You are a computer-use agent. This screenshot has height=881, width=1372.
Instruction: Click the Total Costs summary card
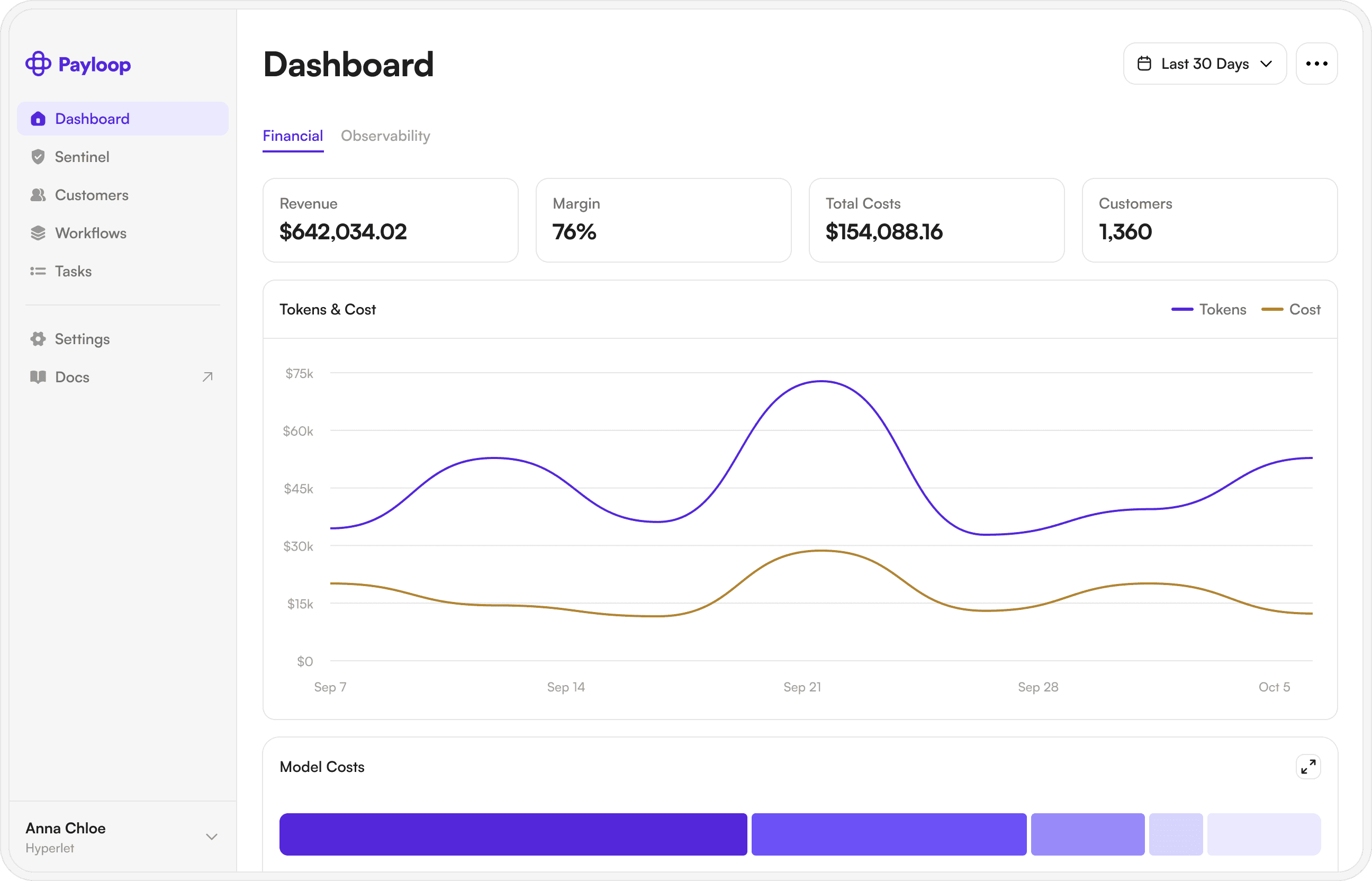(936, 220)
